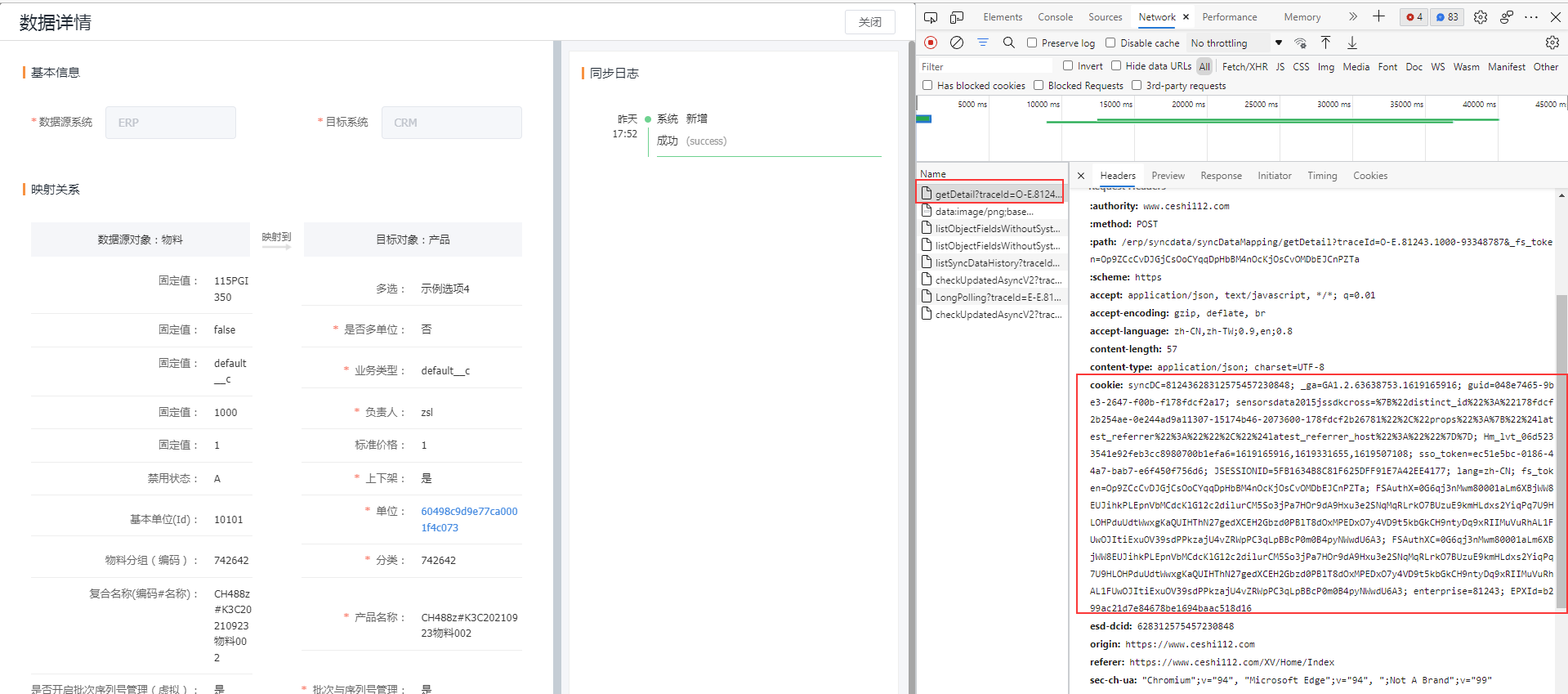1568x694 pixels.
Task: Switch to the Elements tab
Action: tap(1003, 17)
